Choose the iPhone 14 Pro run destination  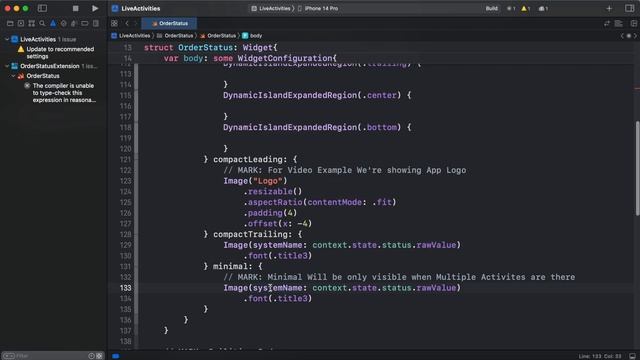coord(318,8)
